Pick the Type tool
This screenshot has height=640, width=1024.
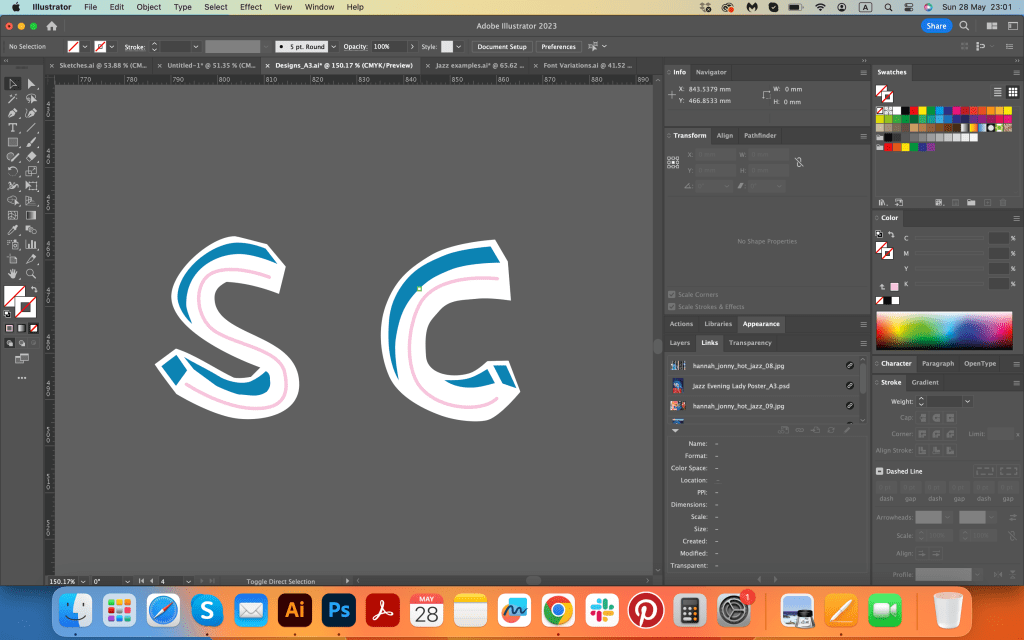pos(13,128)
